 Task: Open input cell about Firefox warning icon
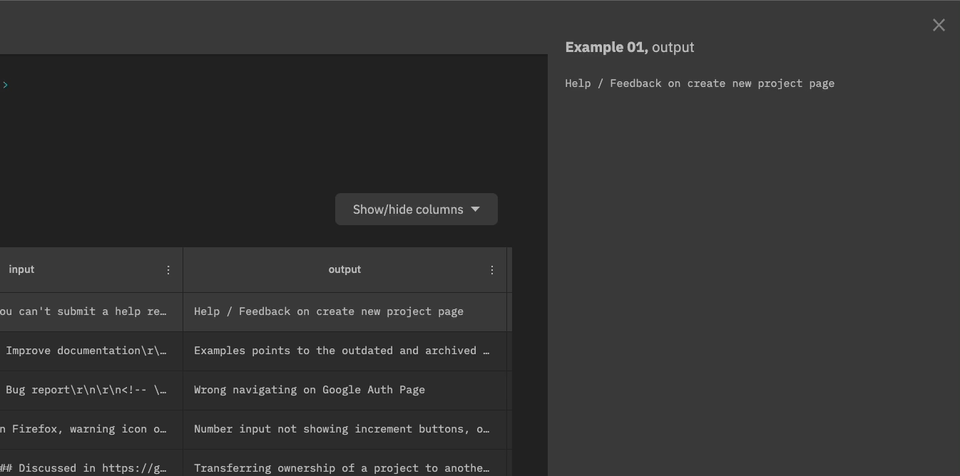pos(84,429)
